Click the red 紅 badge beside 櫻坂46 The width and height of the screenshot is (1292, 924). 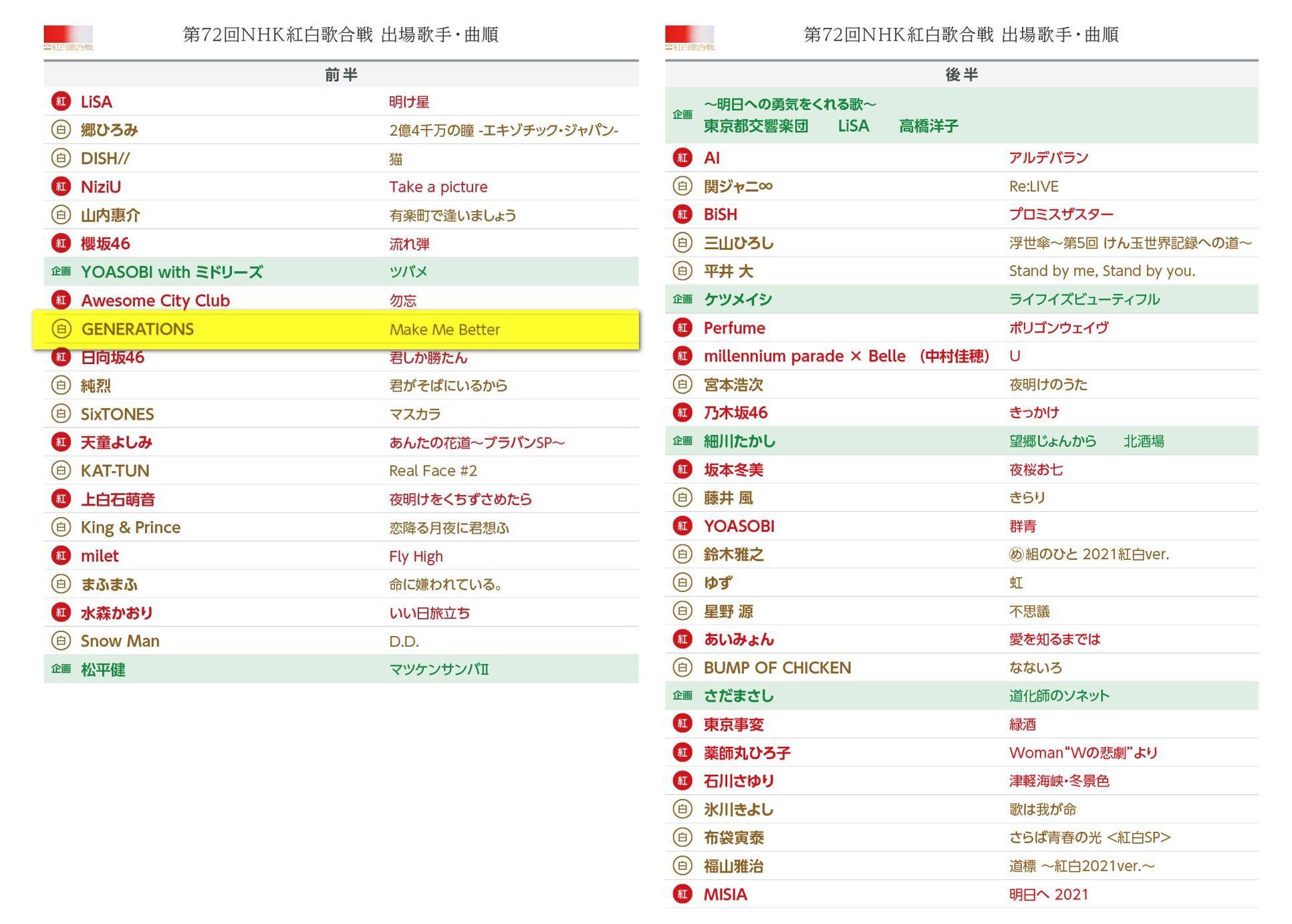61,243
